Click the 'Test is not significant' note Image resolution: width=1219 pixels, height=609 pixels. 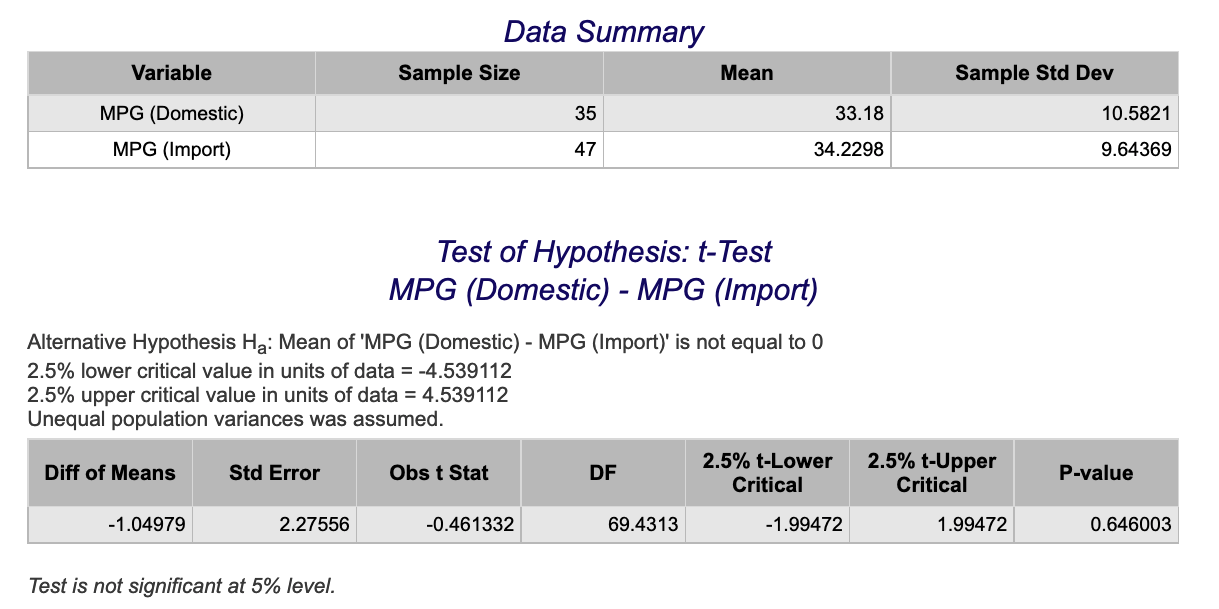coord(182,586)
